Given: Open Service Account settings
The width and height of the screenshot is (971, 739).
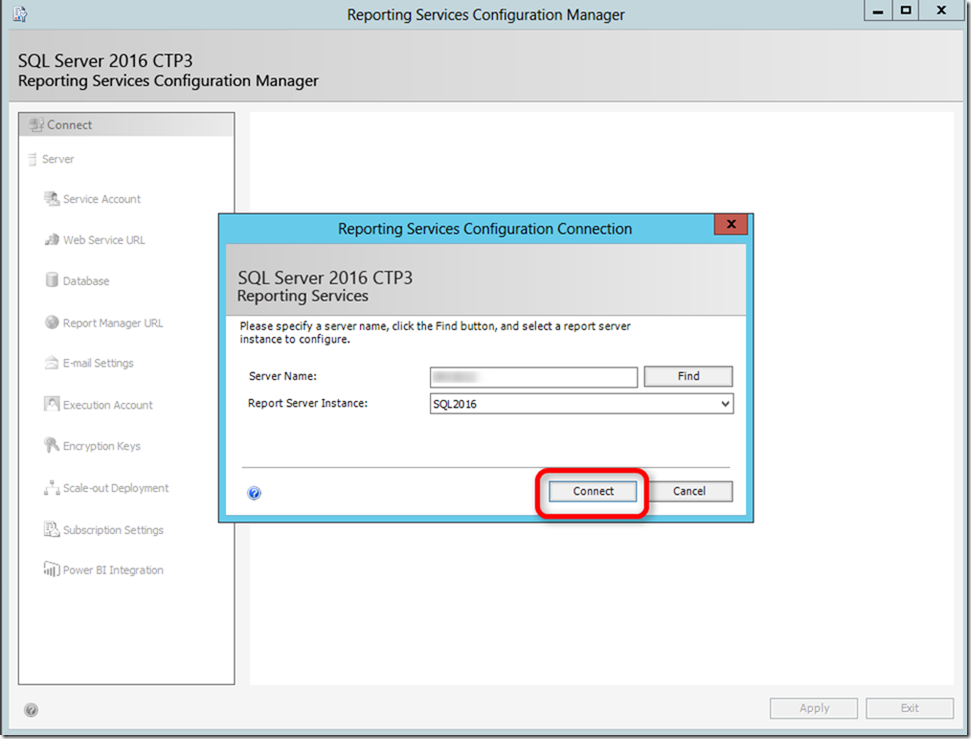Looking at the screenshot, I should pos(102,199).
